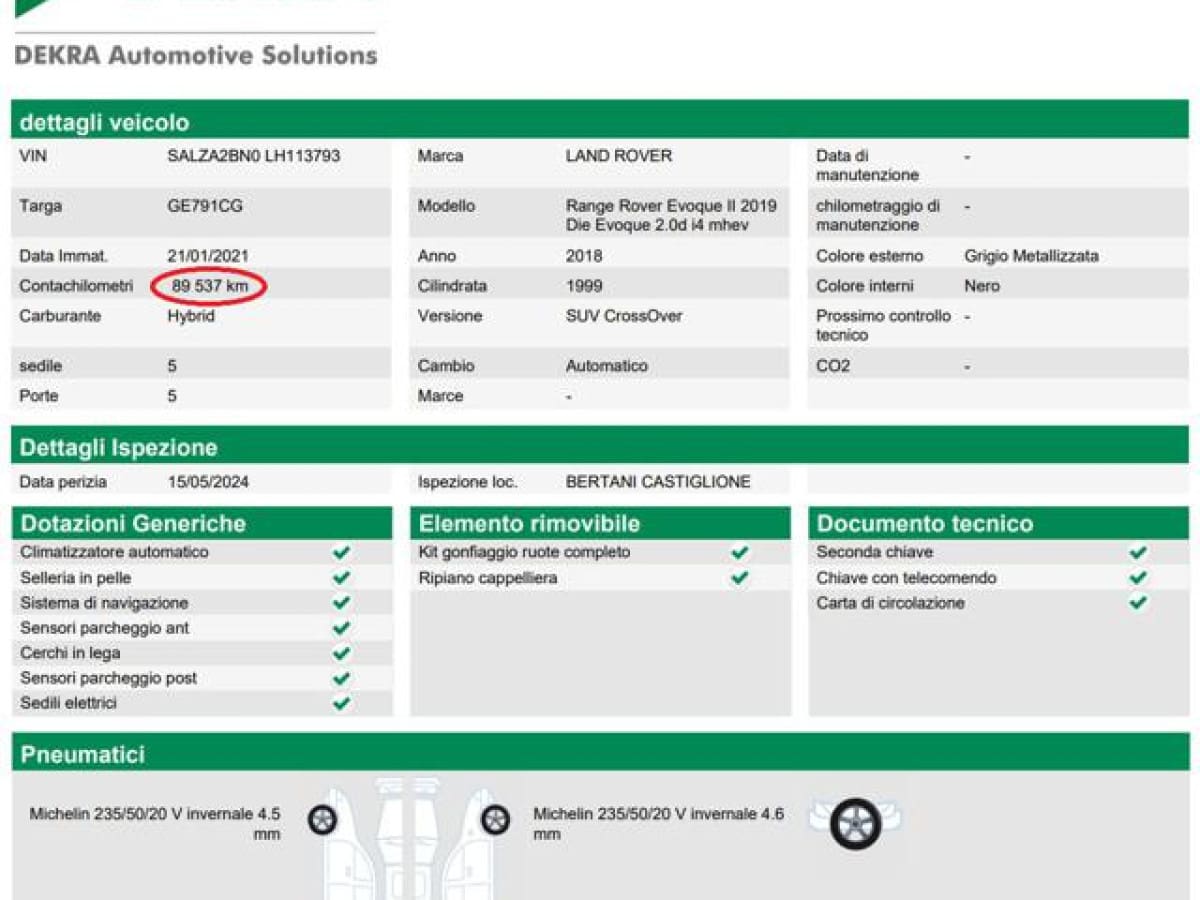Click the green checkmark for Seconda chiave
The width and height of the screenshot is (1200, 900).
point(1138,552)
